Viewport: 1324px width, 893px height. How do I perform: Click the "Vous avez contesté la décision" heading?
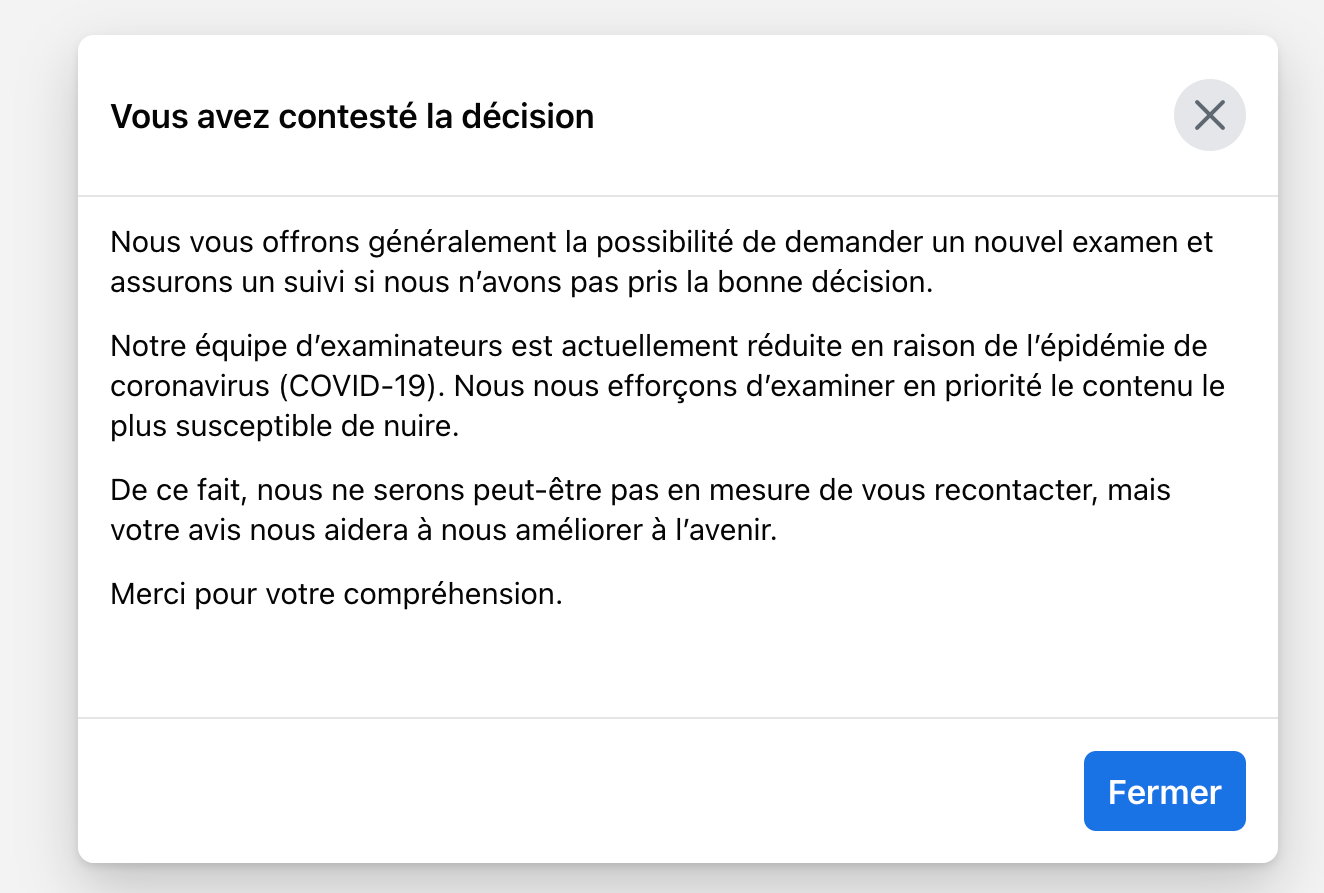point(352,116)
